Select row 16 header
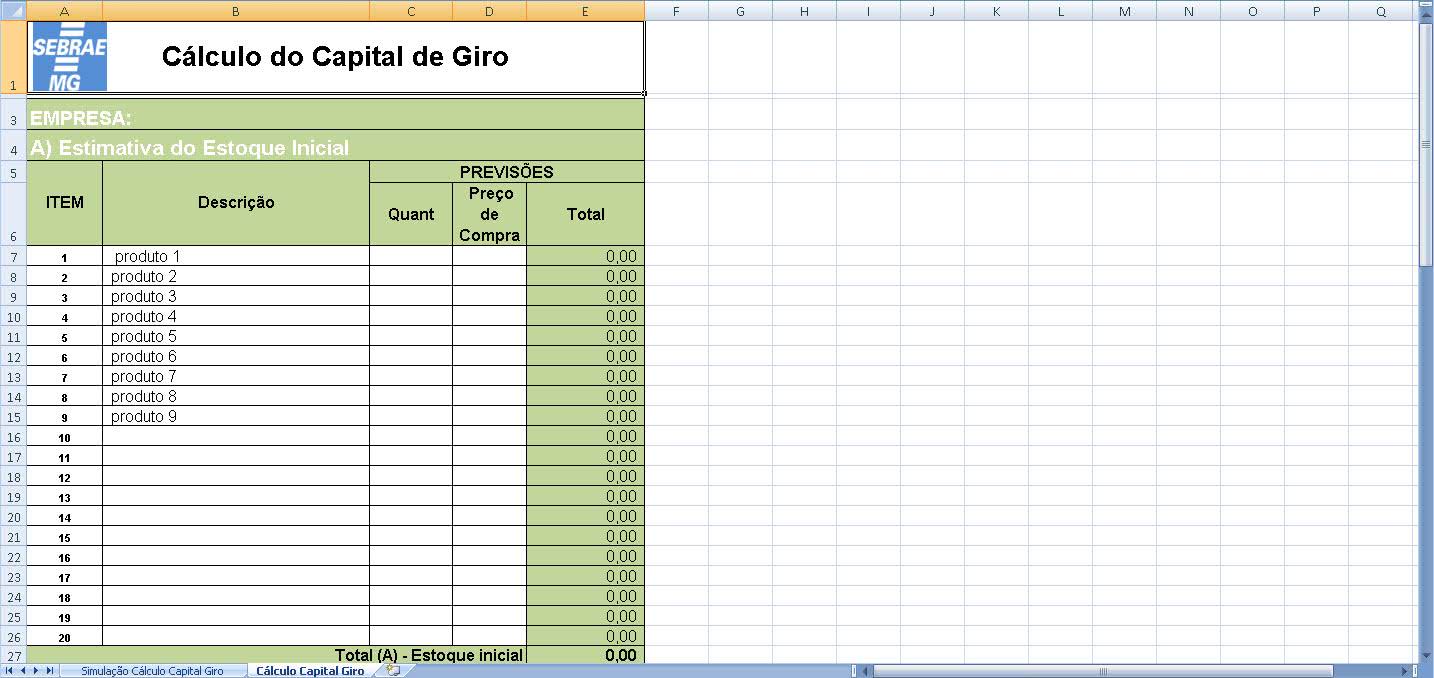The height and width of the screenshot is (678, 1434). 13,436
